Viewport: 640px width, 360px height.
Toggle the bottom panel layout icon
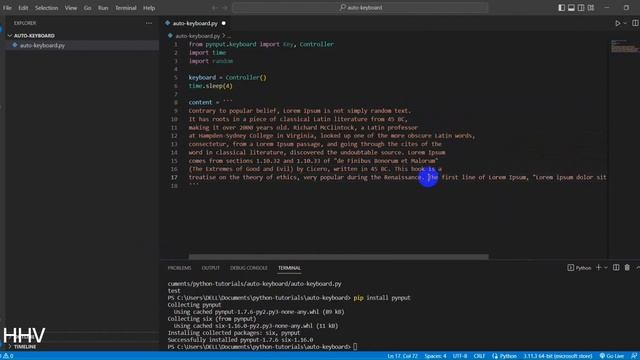571,8
